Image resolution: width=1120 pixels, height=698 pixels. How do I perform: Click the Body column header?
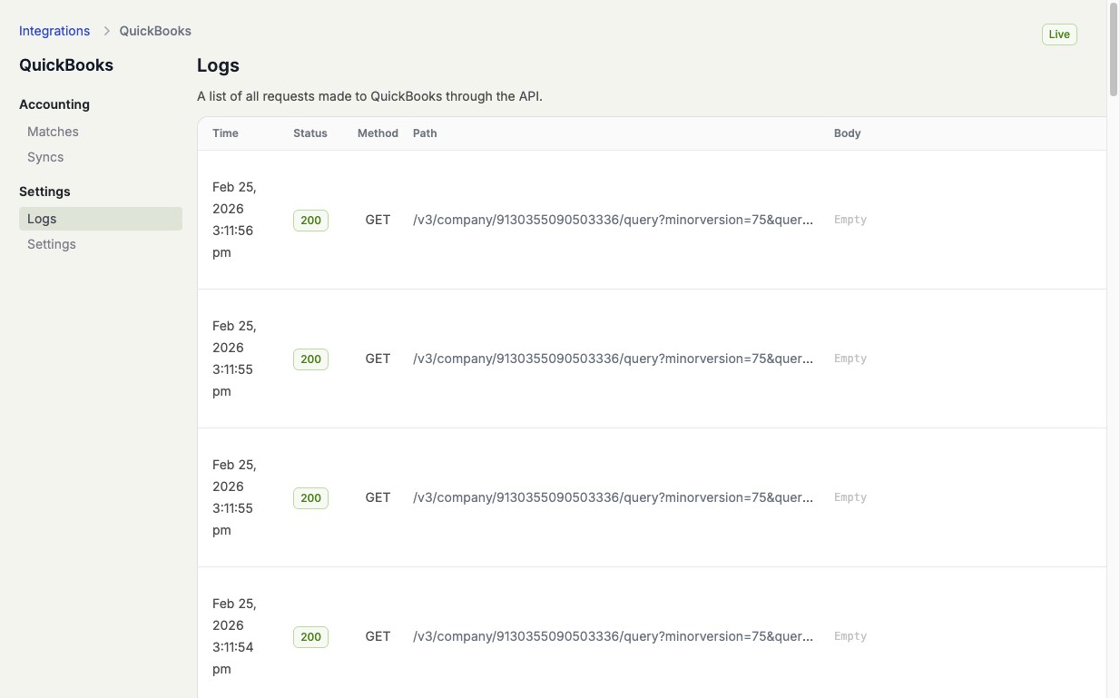point(847,133)
